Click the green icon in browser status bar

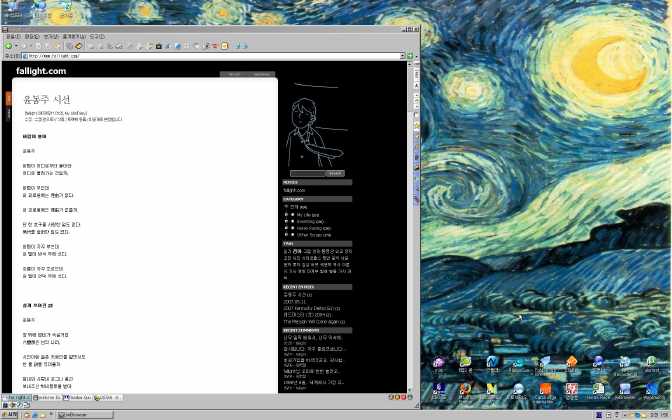click(x=410, y=398)
